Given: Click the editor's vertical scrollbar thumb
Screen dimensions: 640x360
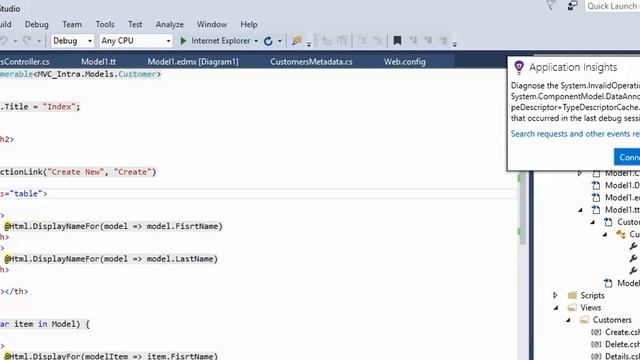Looking at the screenshot, I should (x=522, y=208).
